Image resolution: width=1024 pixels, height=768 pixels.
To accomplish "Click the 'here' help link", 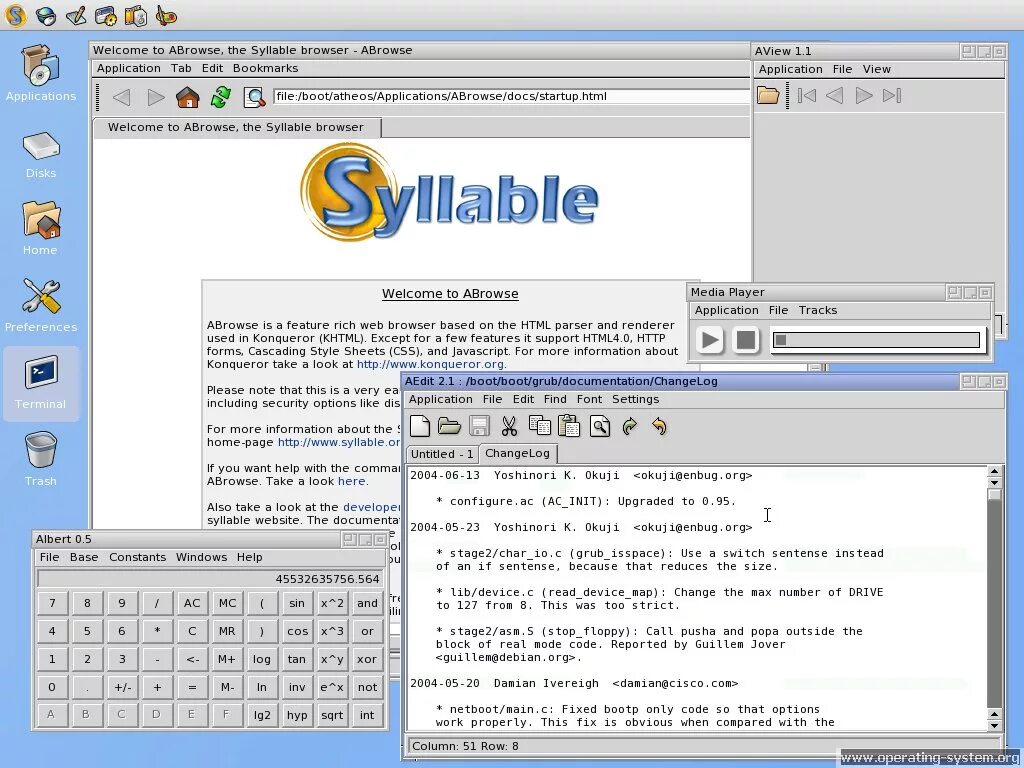I will (x=351, y=481).
